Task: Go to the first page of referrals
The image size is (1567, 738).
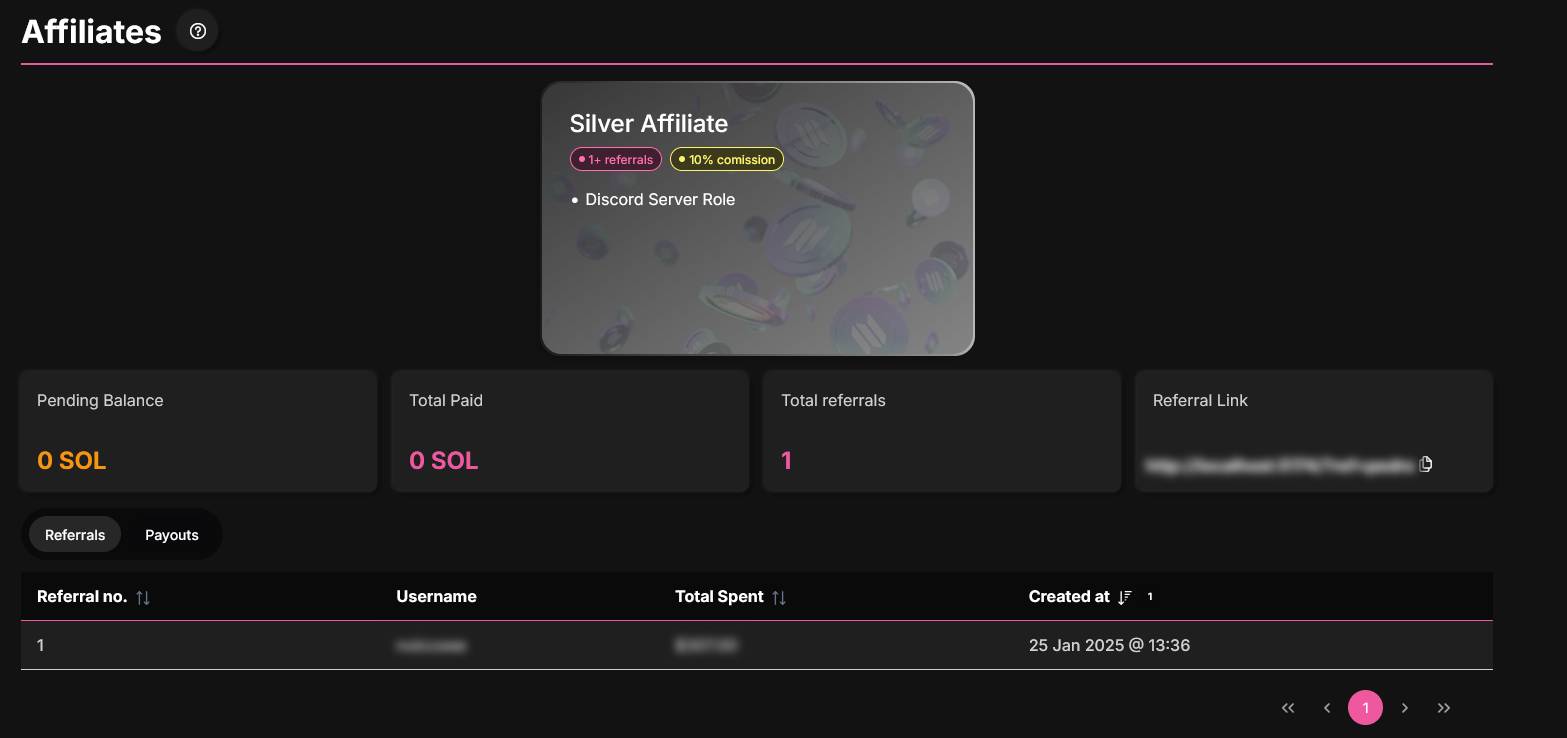Action: point(1288,708)
